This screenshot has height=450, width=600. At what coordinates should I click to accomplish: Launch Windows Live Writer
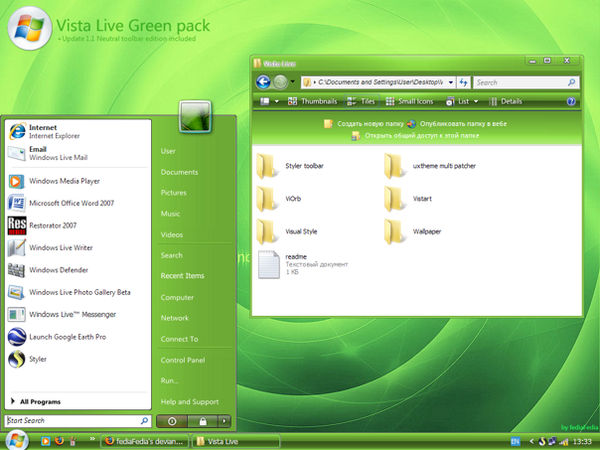point(78,248)
